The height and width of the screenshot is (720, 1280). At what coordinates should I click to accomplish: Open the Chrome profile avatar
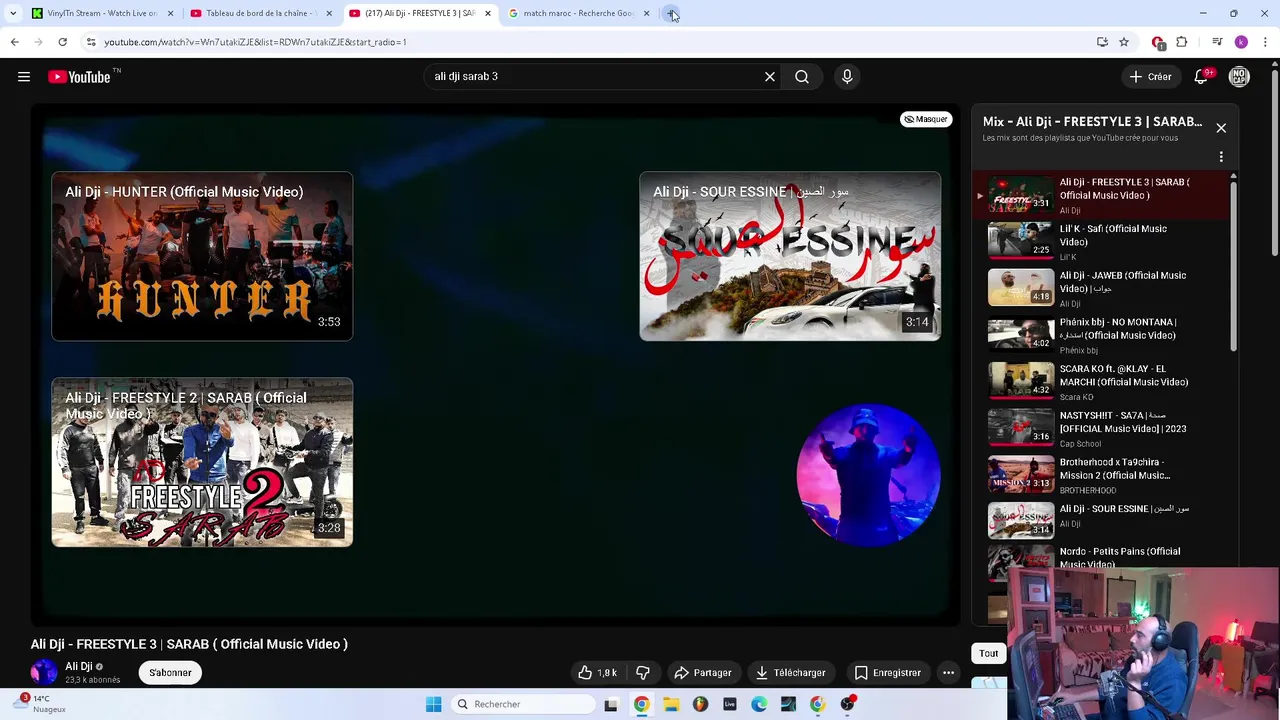(x=1241, y=42)
